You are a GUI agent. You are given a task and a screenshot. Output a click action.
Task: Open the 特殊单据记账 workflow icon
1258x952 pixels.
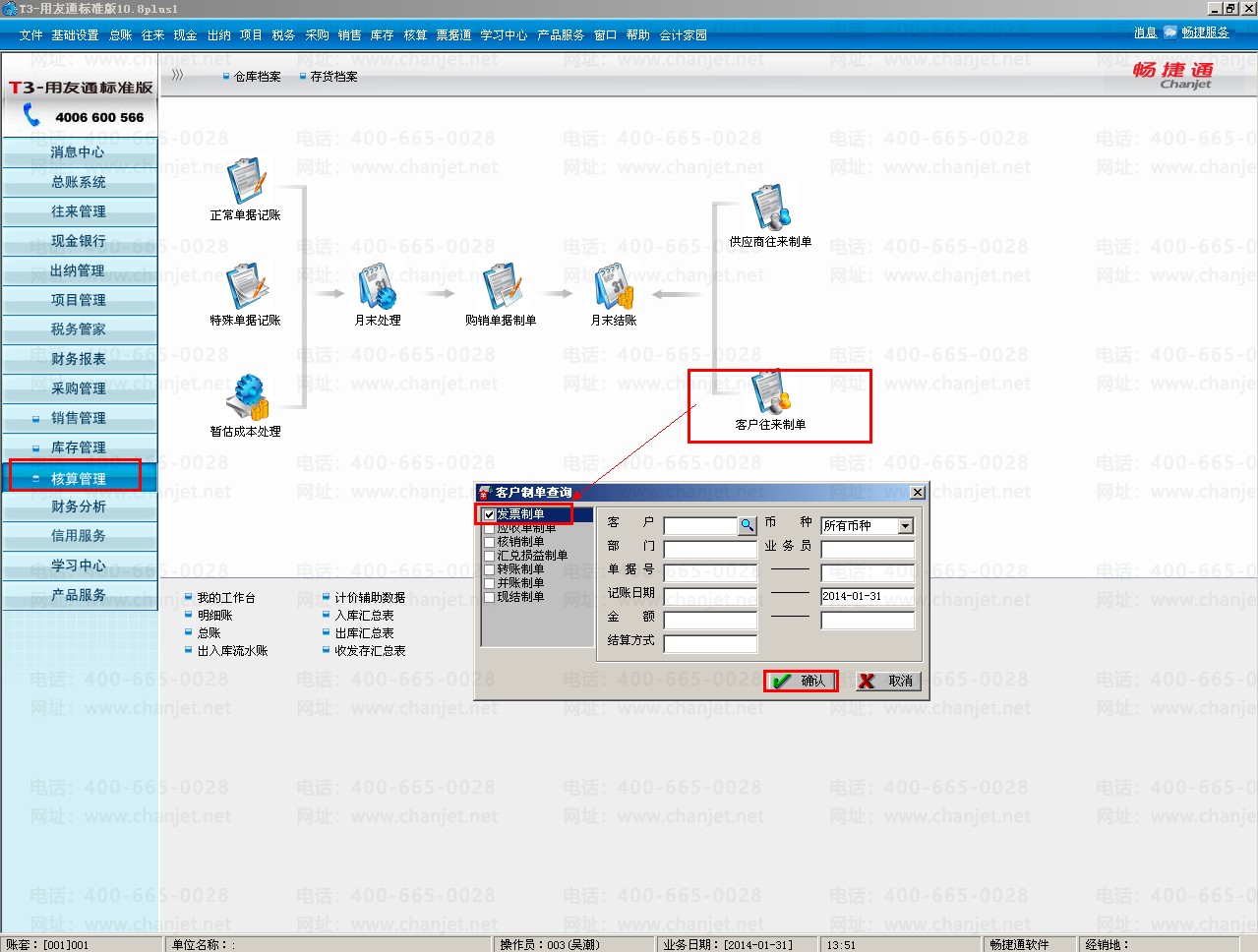pos(246,287)
